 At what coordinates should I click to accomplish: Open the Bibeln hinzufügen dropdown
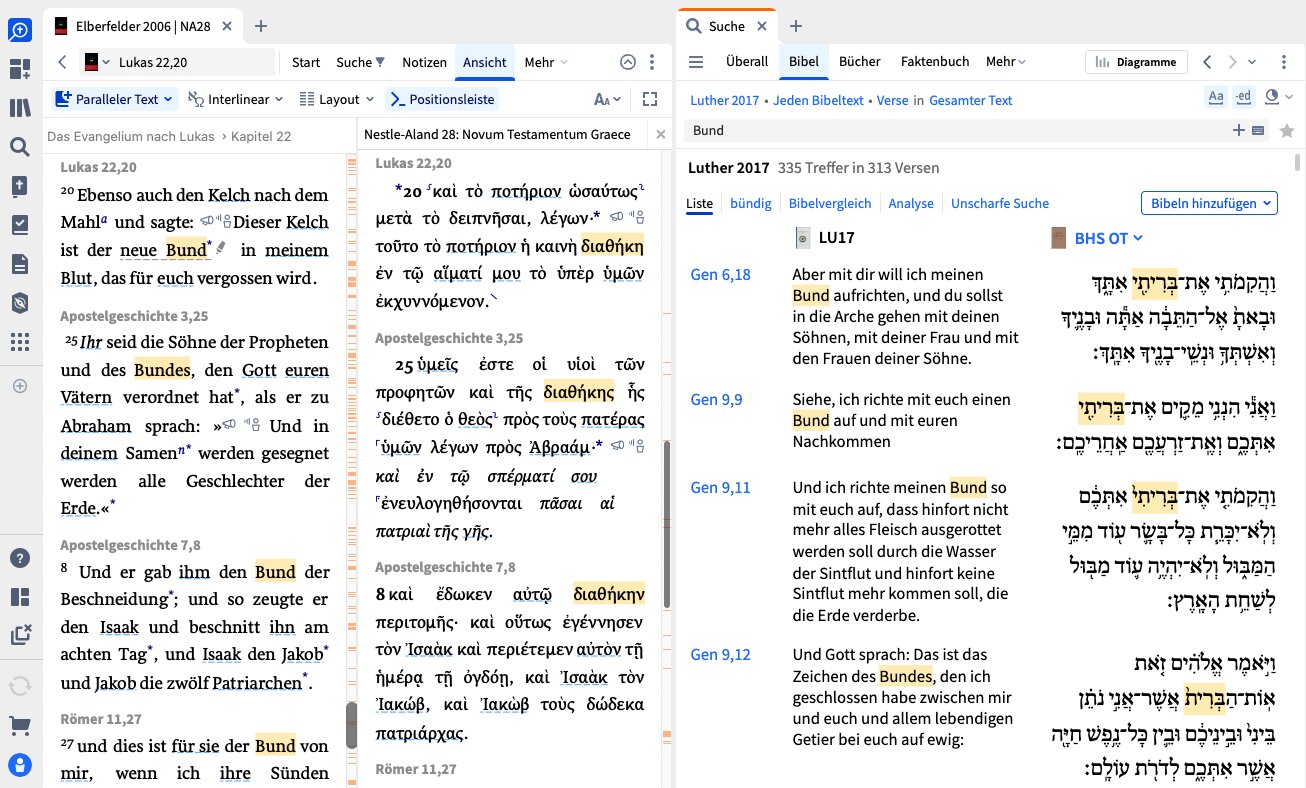(1210, 203)
